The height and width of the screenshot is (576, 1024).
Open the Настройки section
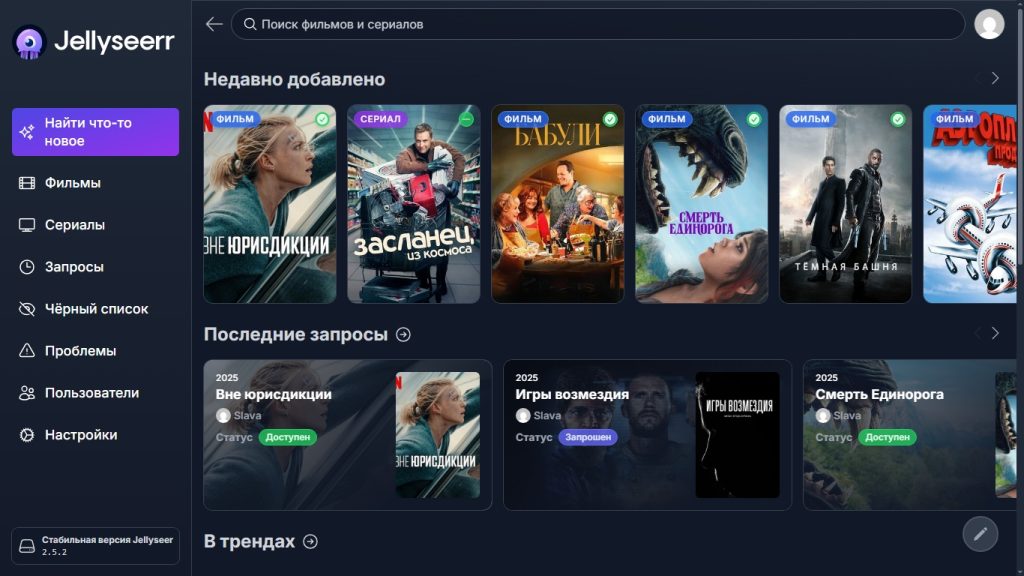pos(95,435)
